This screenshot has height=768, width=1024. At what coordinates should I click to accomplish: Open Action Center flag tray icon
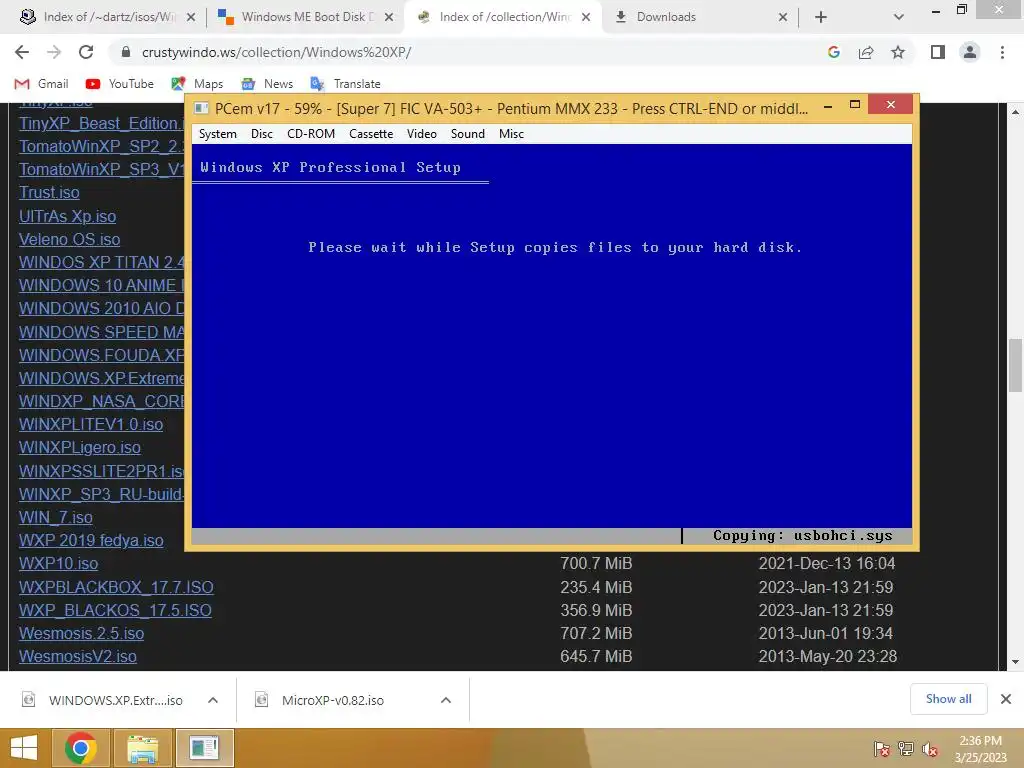tap(881, 748)
